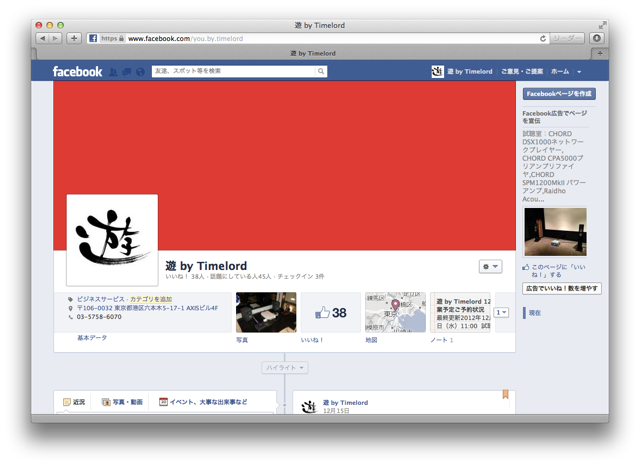Click the Facebookページを作成 button
Viewport: 640px width, 466px height.
[559, 94]
